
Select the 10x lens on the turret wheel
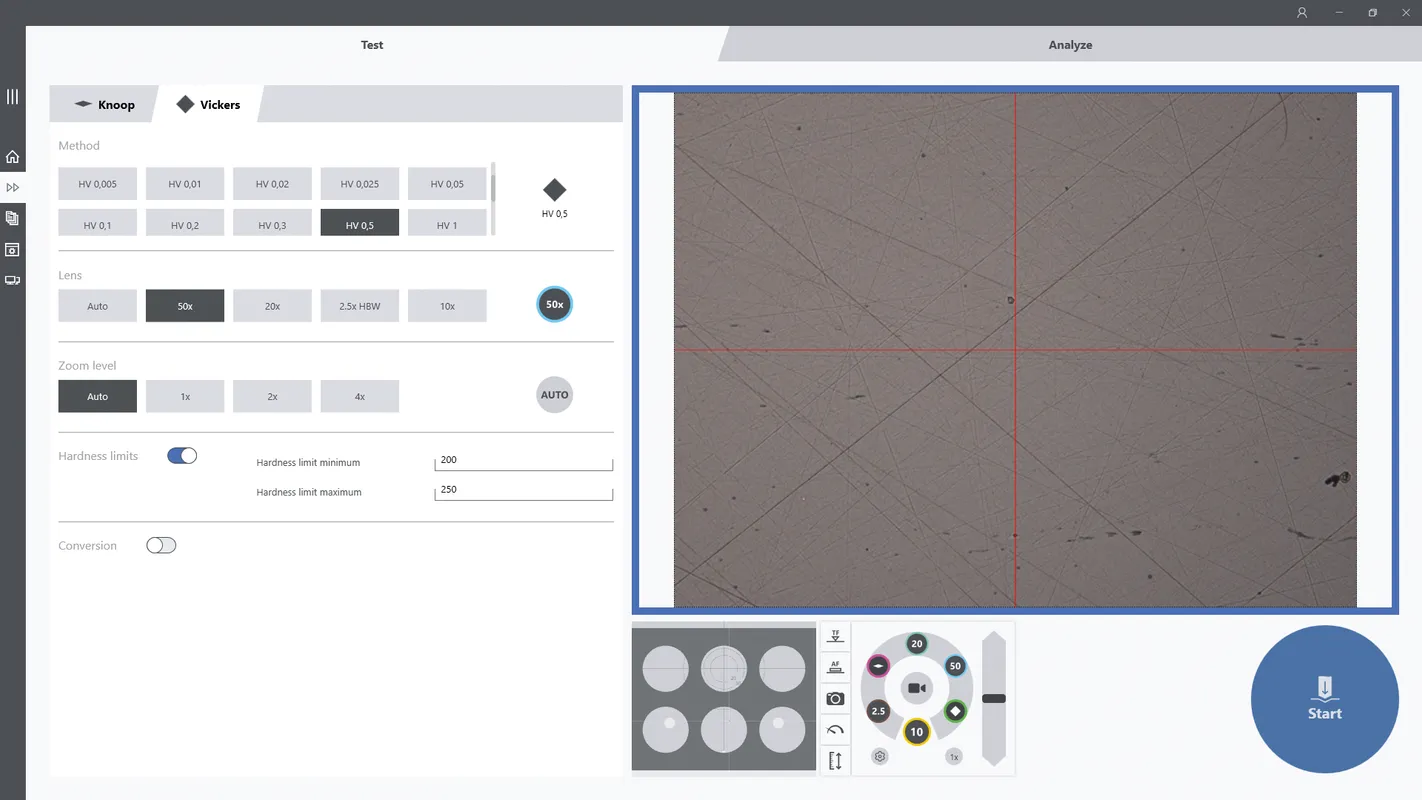point(916,732)
